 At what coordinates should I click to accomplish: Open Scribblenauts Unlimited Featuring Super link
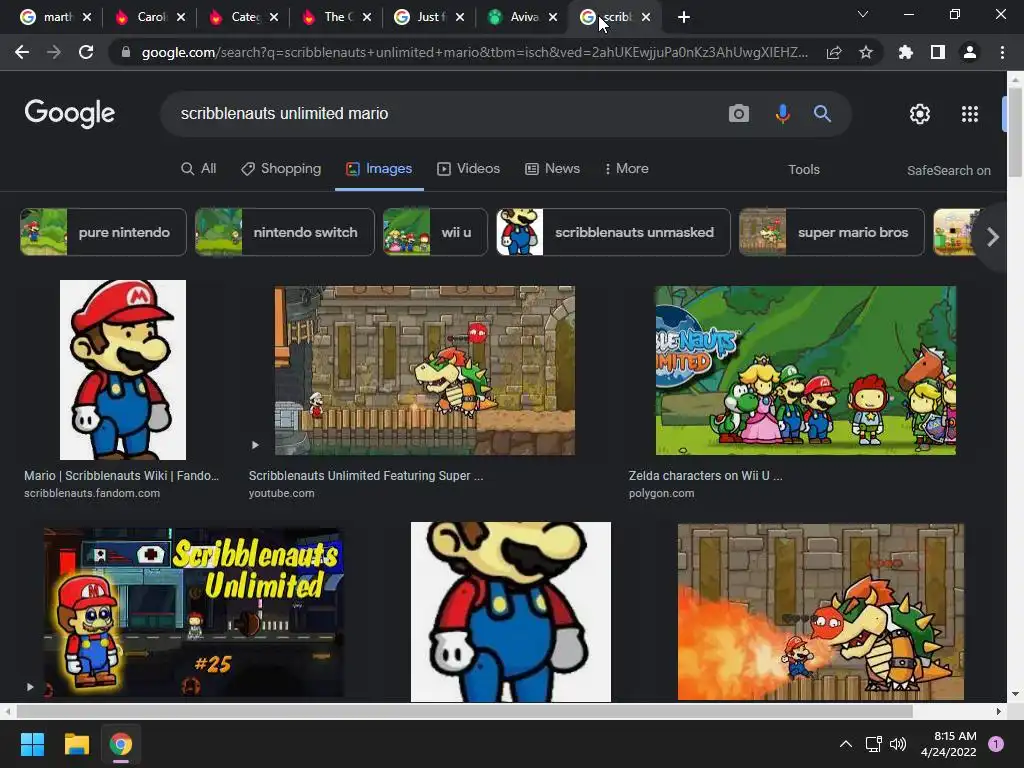point(366,475)
